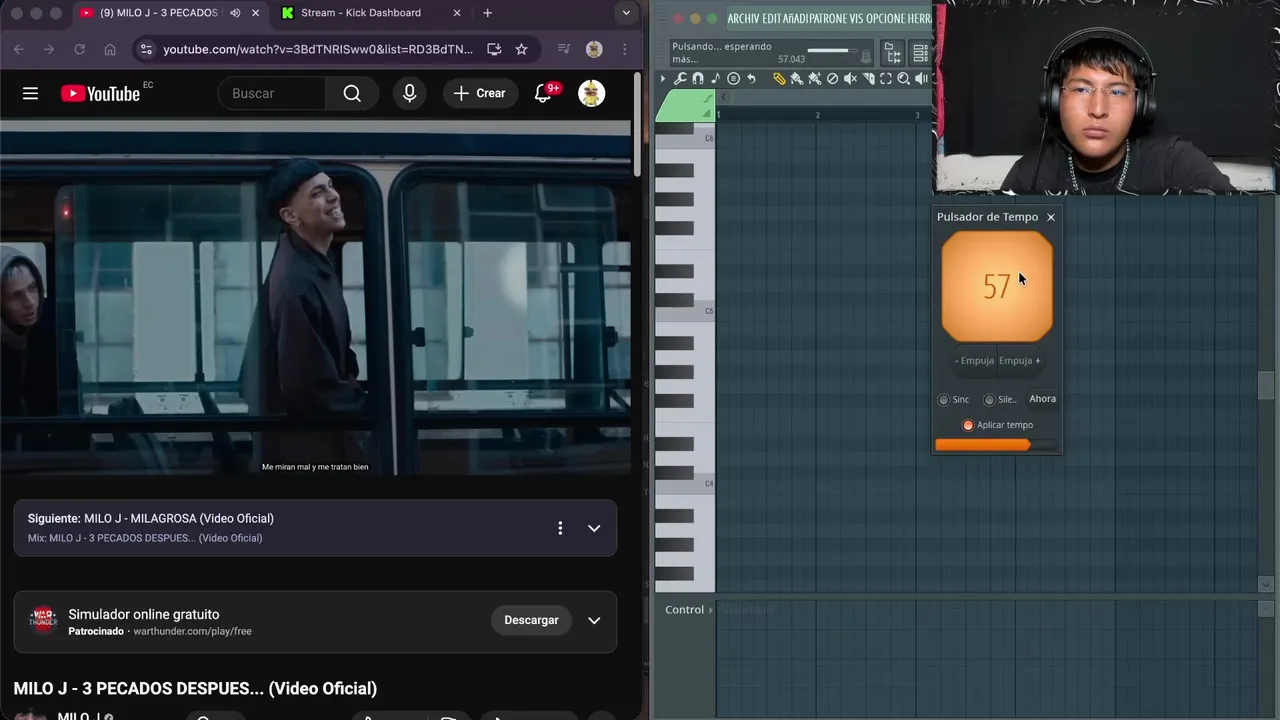
Task: Select the Delete tool circle-slash icon
Action: point(832,78)
